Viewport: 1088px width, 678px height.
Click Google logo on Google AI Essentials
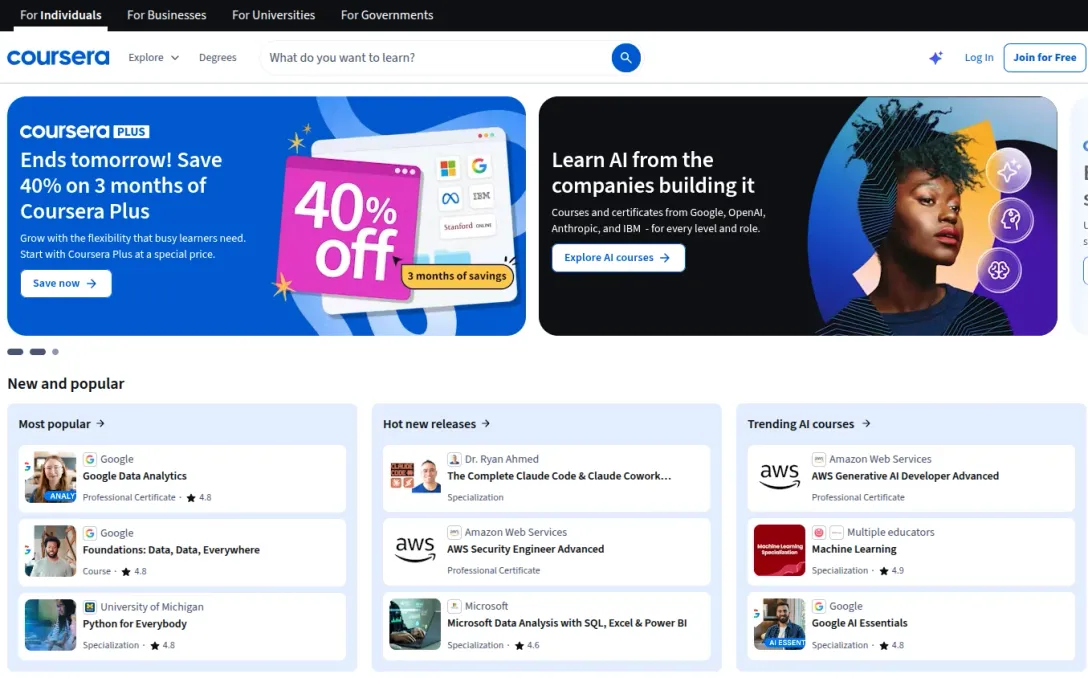tap(819, 607)
